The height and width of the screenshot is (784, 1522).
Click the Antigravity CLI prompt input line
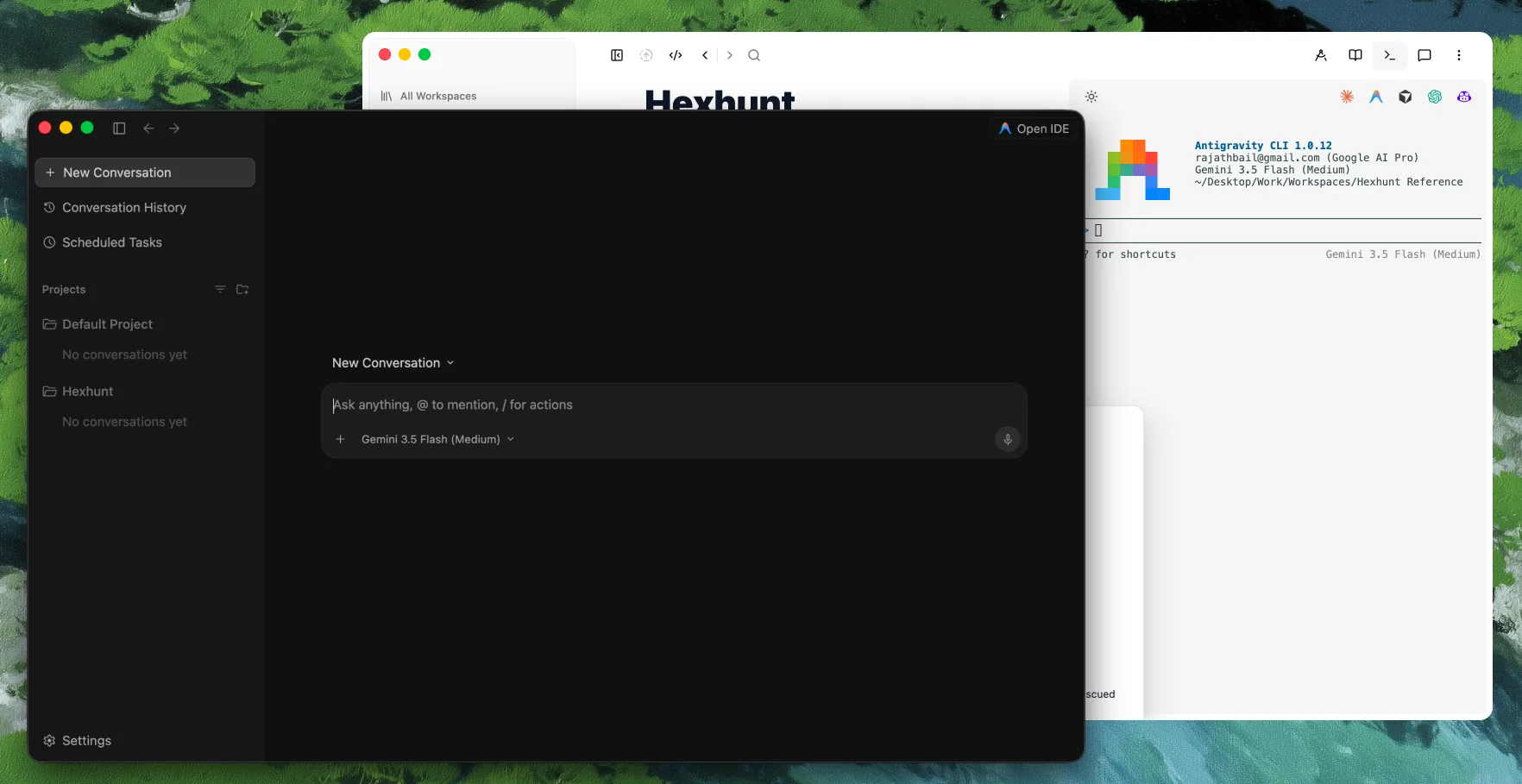[1283, 230]
